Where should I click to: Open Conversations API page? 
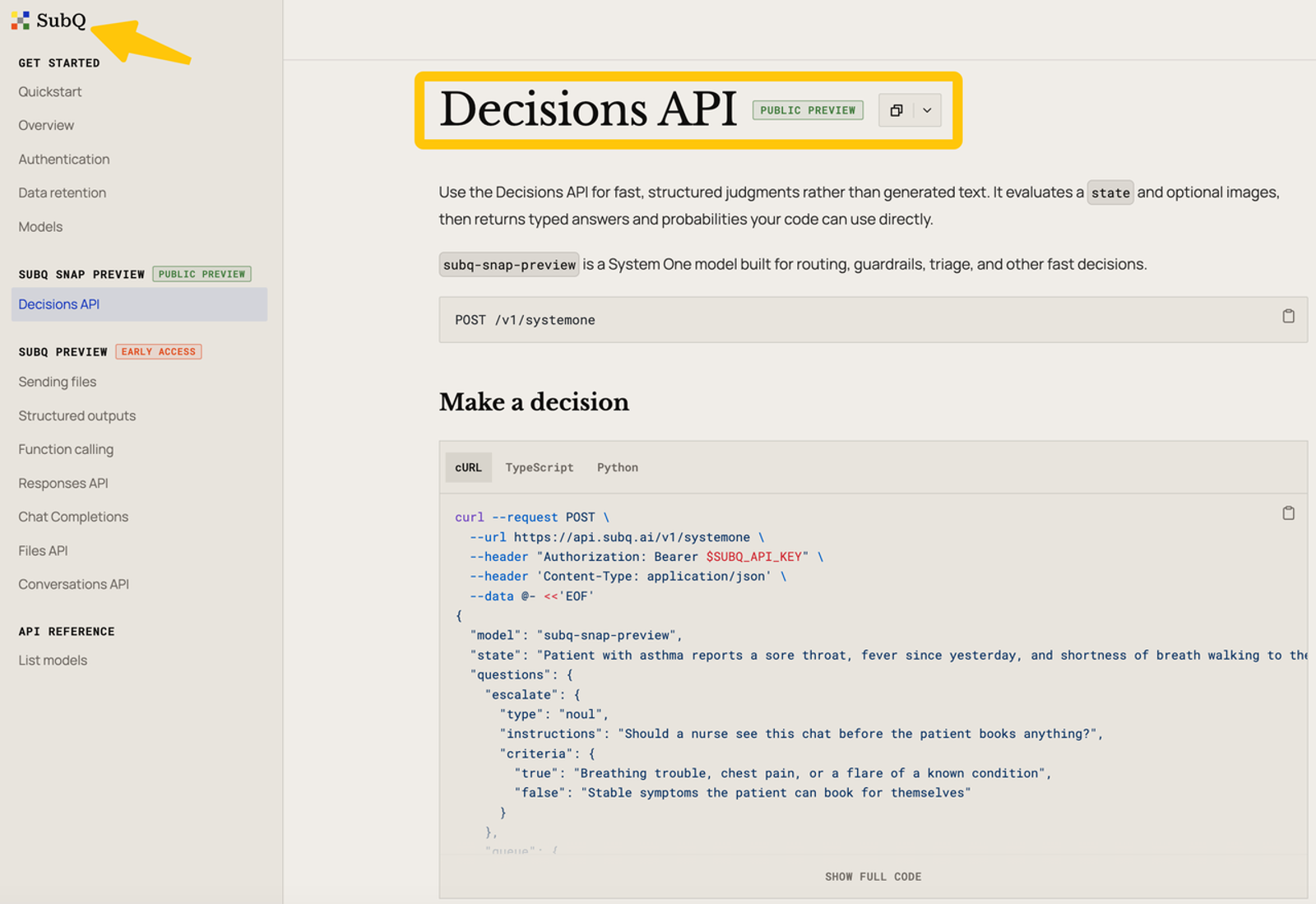[74, 584]
